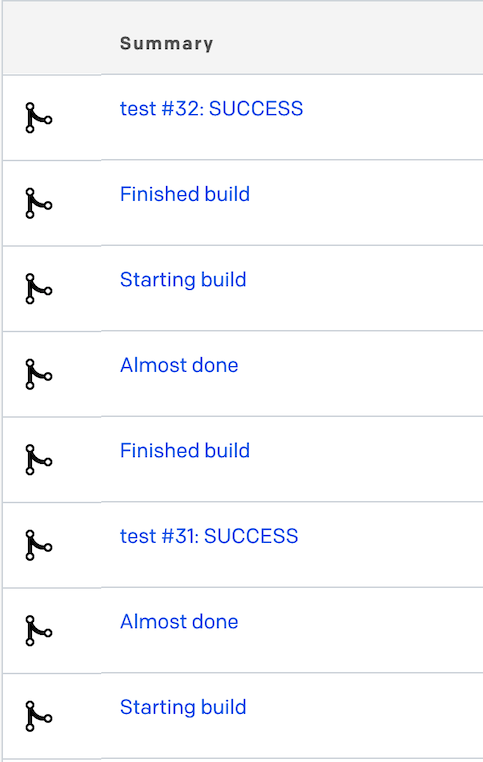This screenshot has width=483, height=762.
Task: Open Finished build link directly above test #31
Action: coord(185,450)
